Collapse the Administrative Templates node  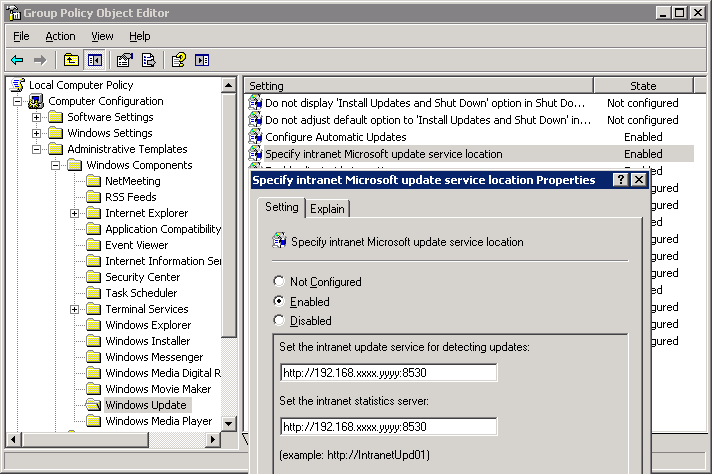(x=36, y=149)
